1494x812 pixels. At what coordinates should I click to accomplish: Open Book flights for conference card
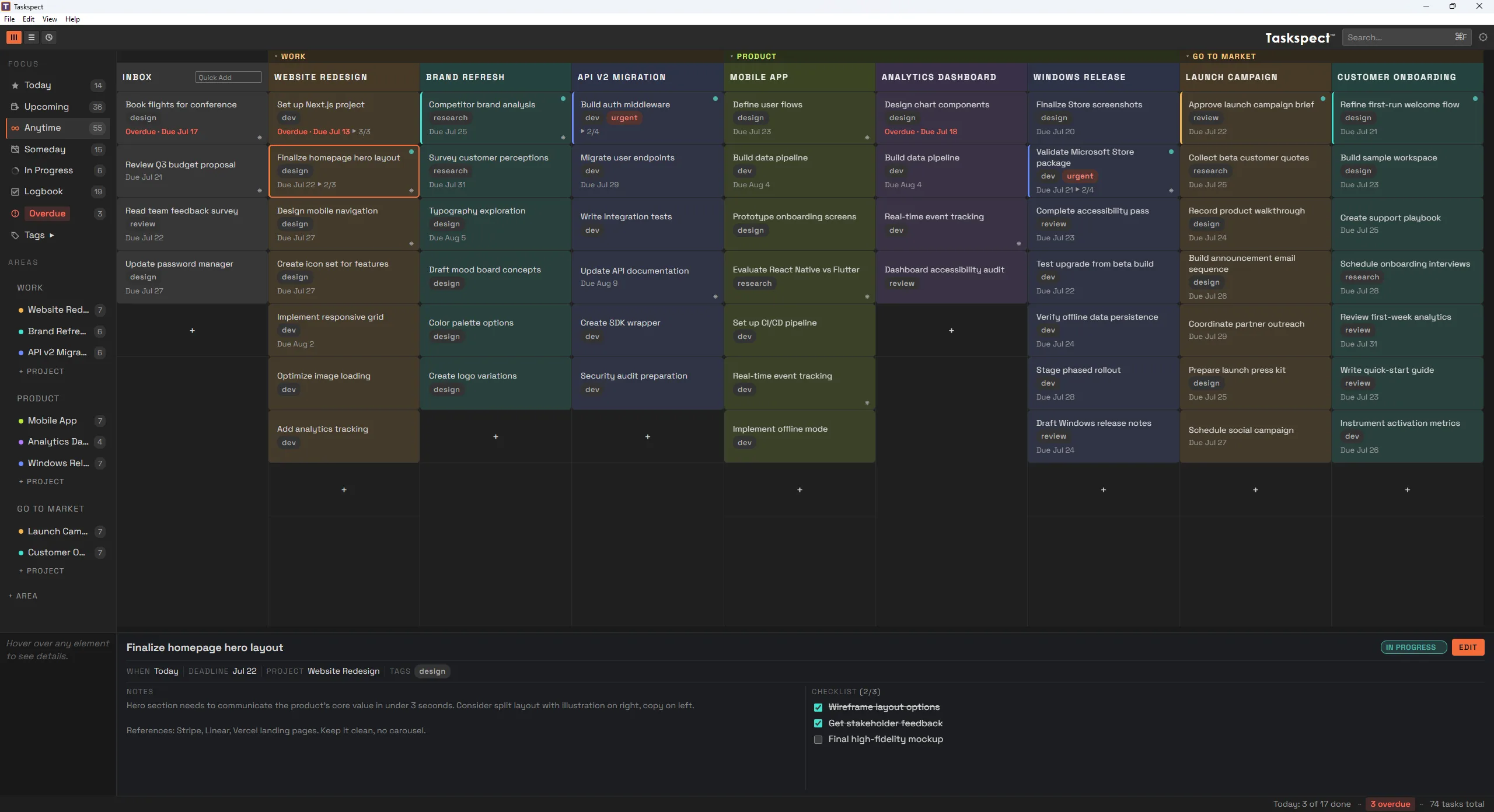[x=192, y=118]
